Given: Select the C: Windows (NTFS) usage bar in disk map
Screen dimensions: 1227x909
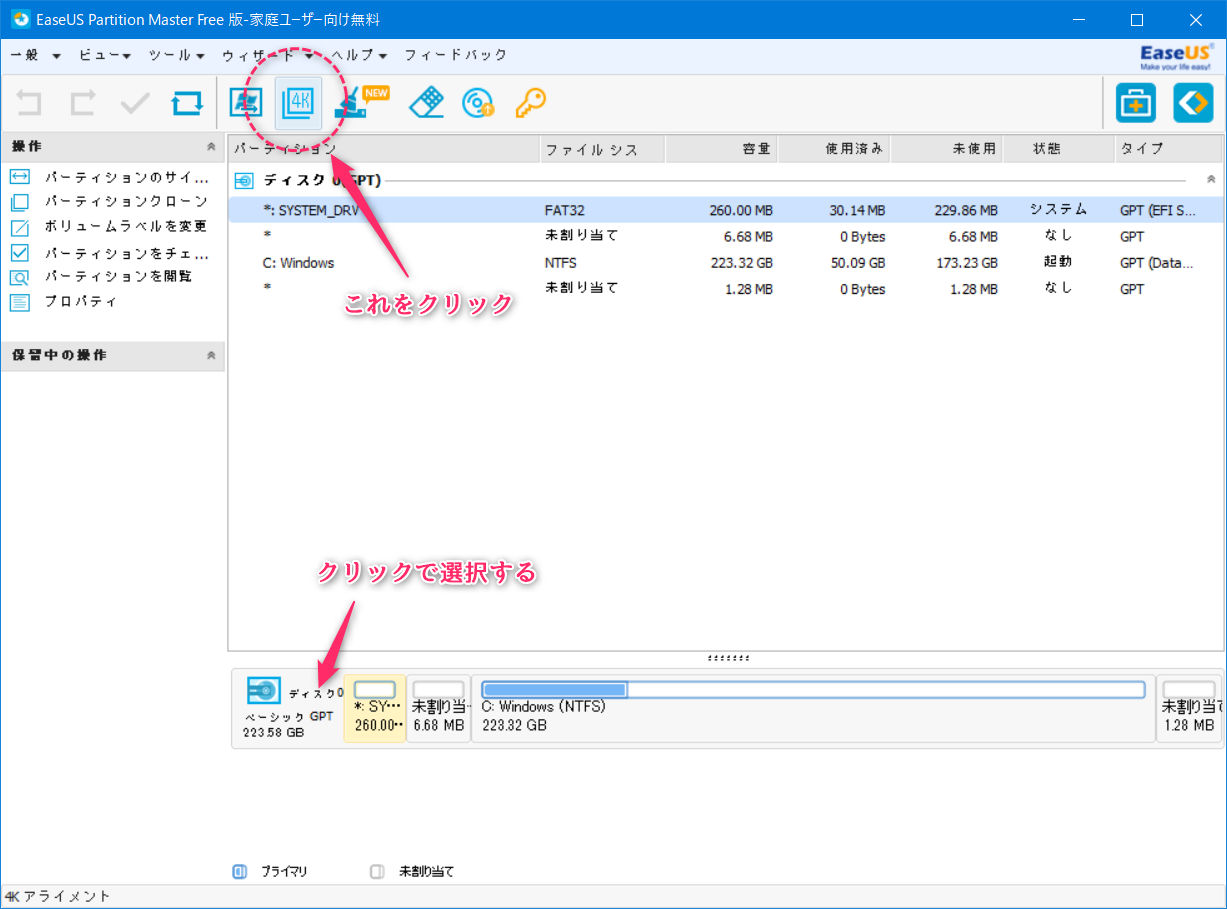Looking at the screenshot, I should click(x=812, y=690).
